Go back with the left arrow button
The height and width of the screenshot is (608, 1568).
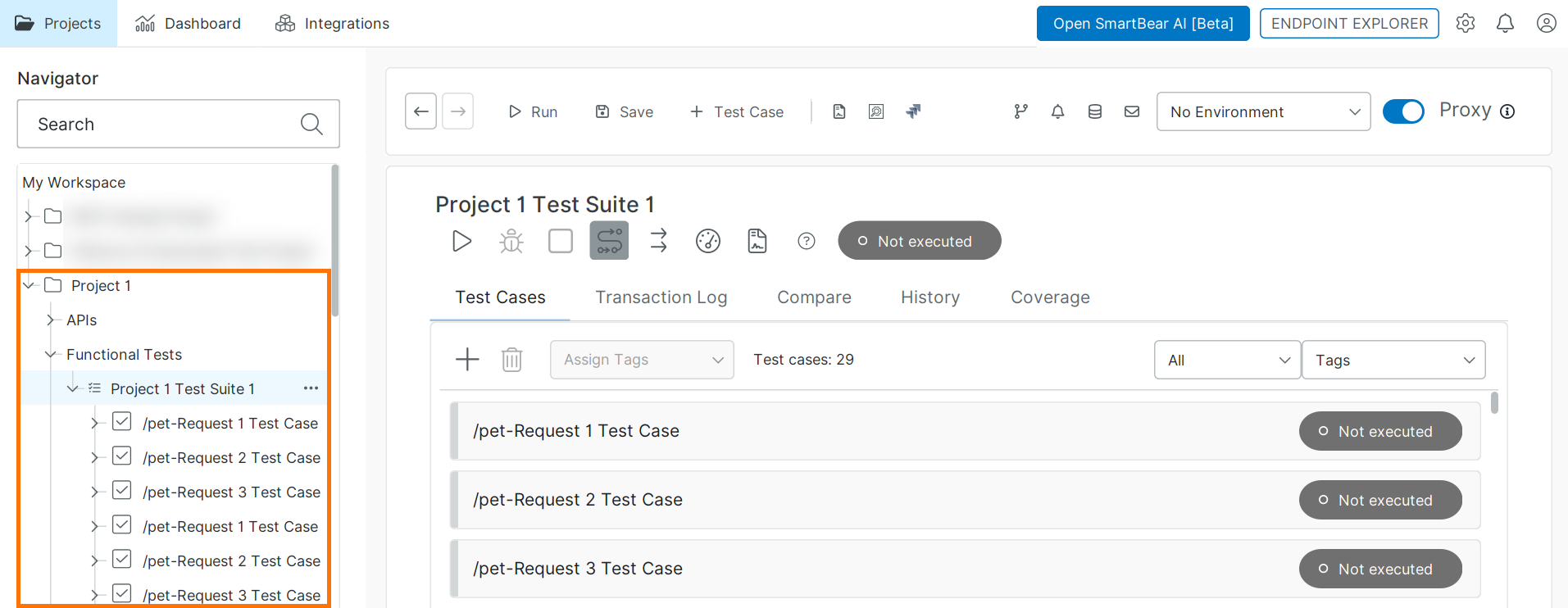420,111
